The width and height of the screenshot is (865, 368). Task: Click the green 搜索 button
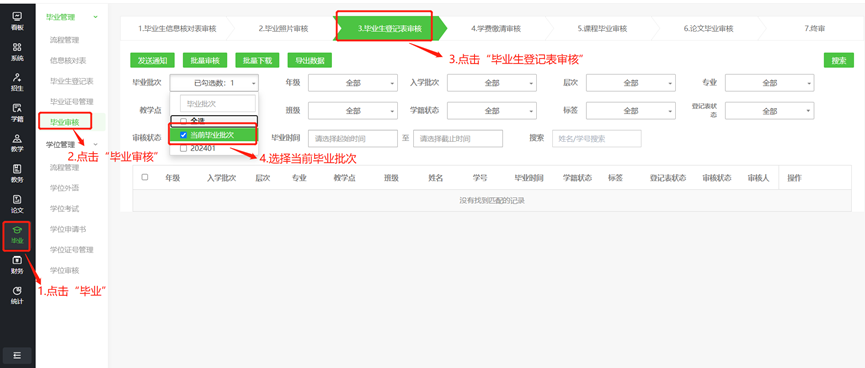tap(839, 60)
